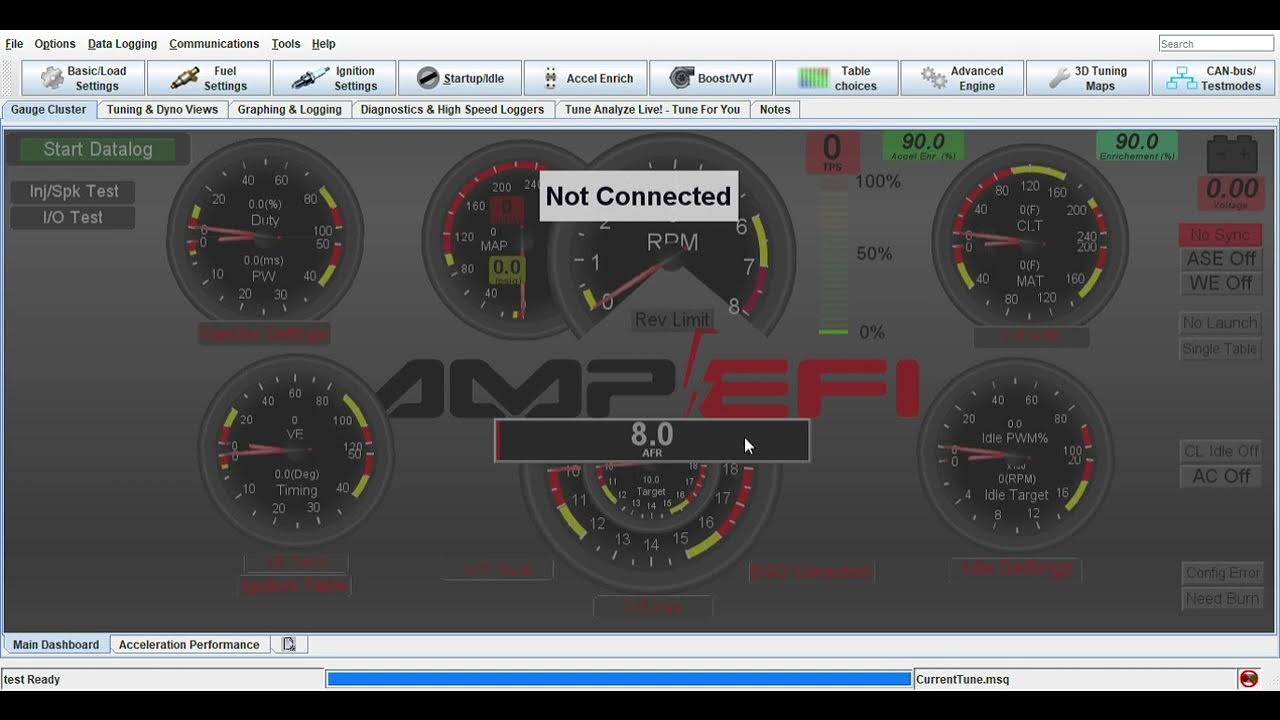This screenshot has width=1280, height=720.
Task: Click the I/O Test button
Action: click(x=73, y=217)
